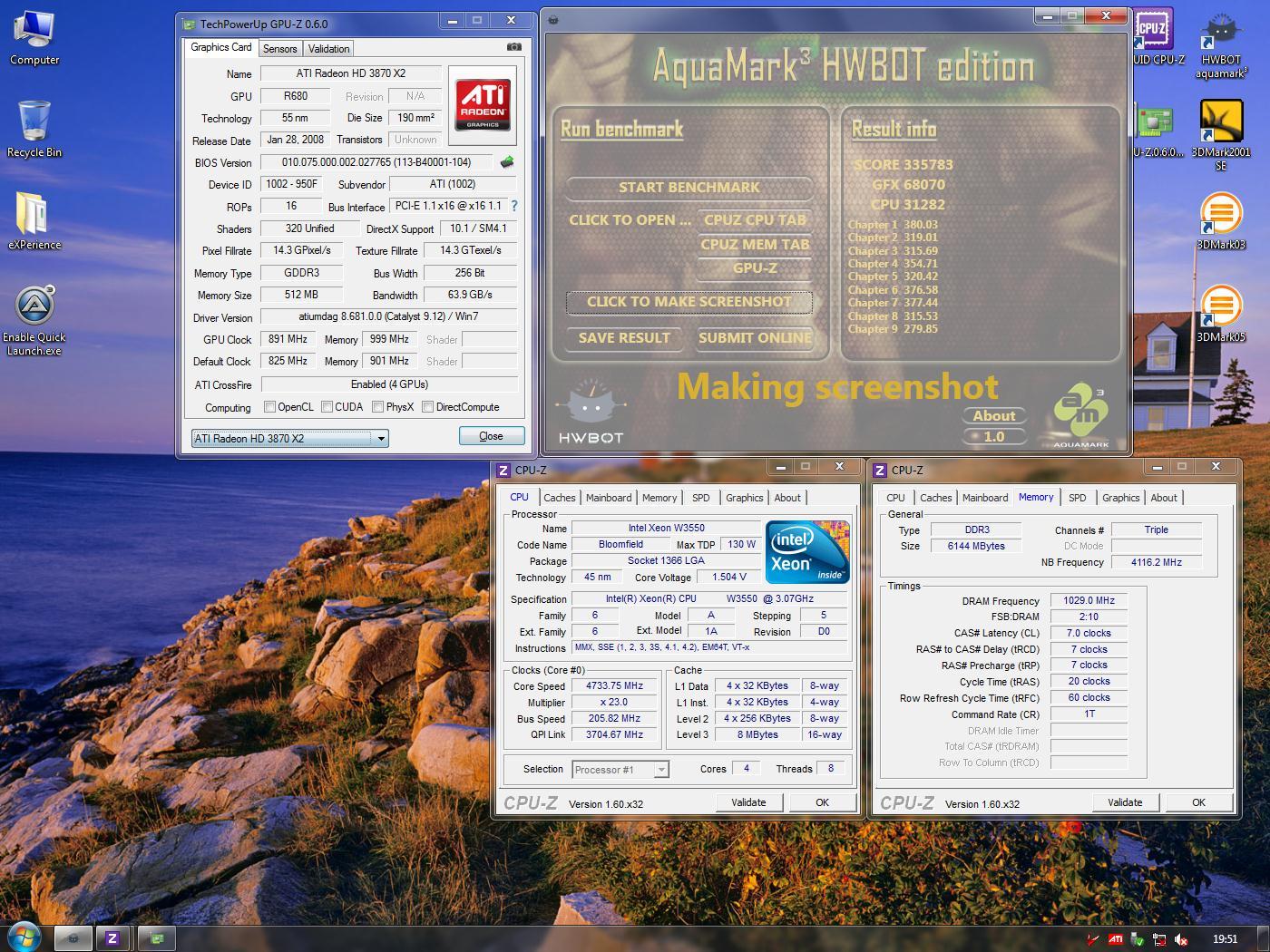The width and height of the screenshot is (1270, 952).
Task: Click the ATI tray icon
Action: coord(1116,939)
